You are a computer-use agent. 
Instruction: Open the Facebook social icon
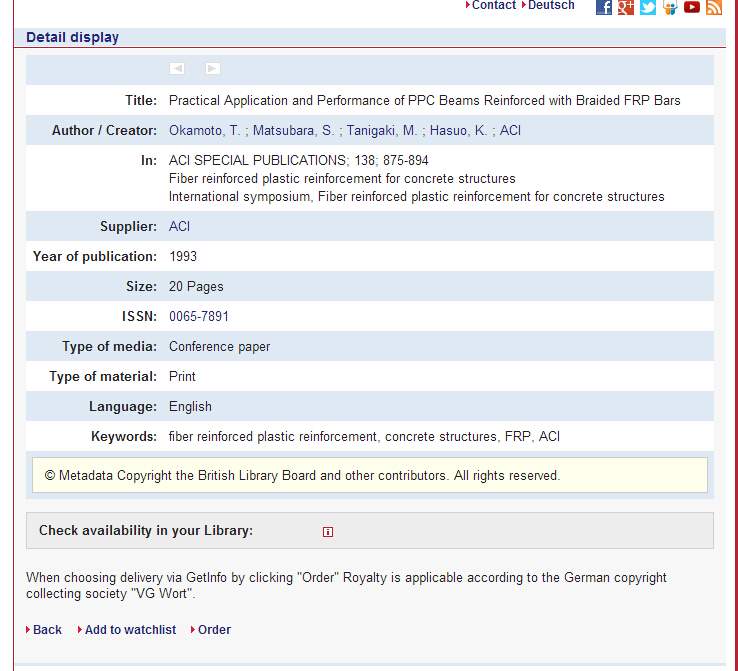[x=604, y=7]
